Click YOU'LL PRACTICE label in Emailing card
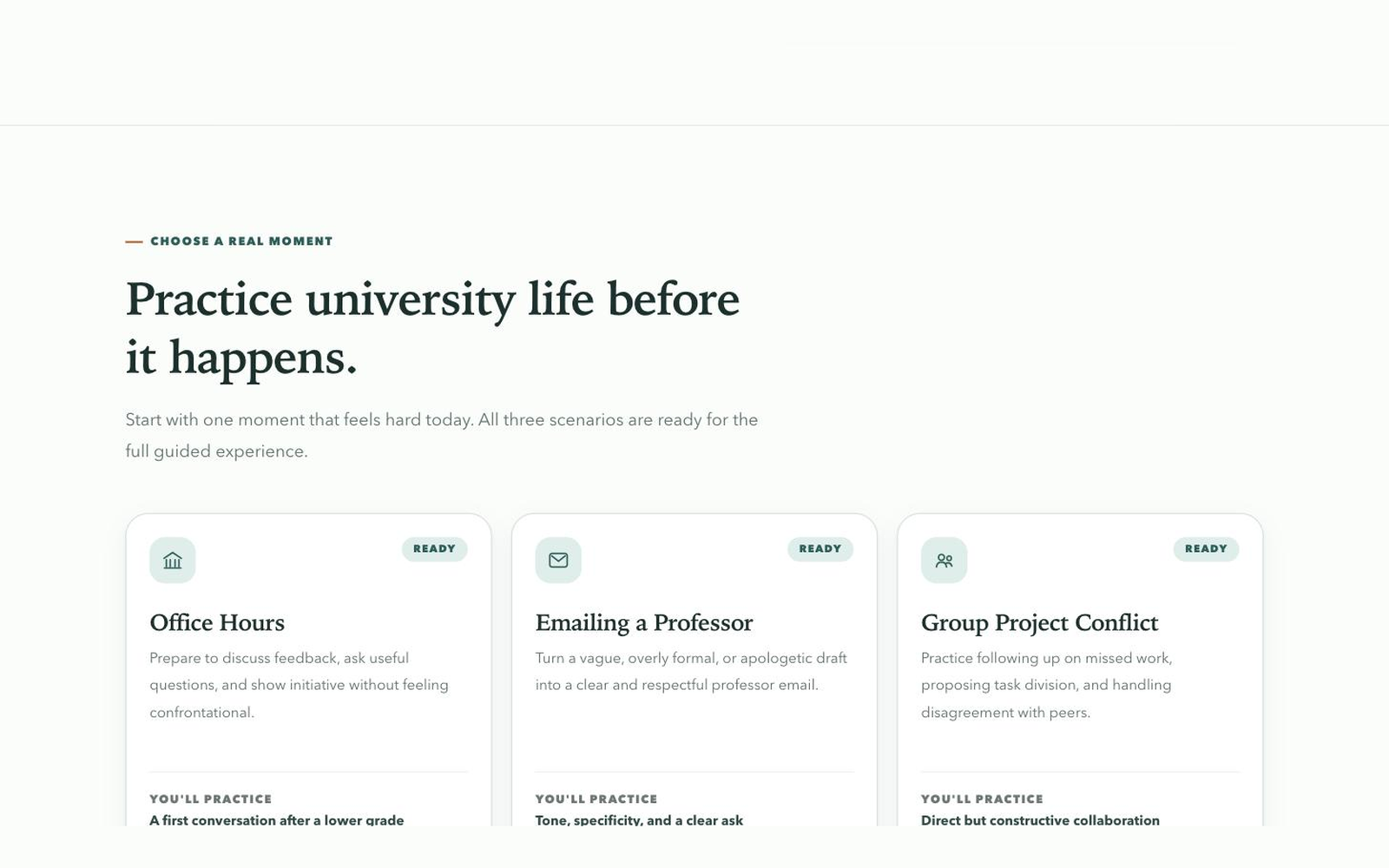This screenshot has height=868, width=1389. 596,799
